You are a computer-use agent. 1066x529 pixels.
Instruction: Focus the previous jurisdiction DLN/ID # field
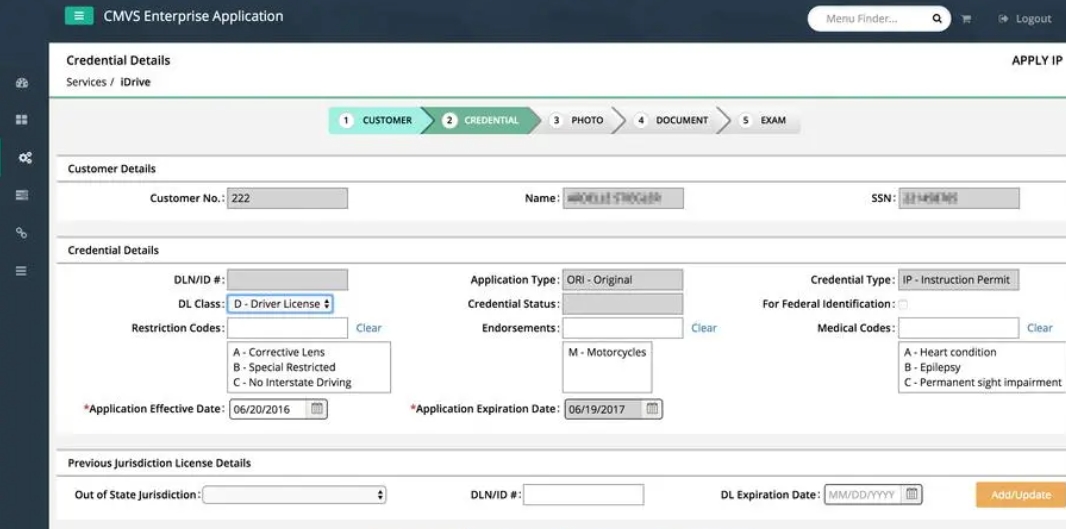(x=583, y=494)
